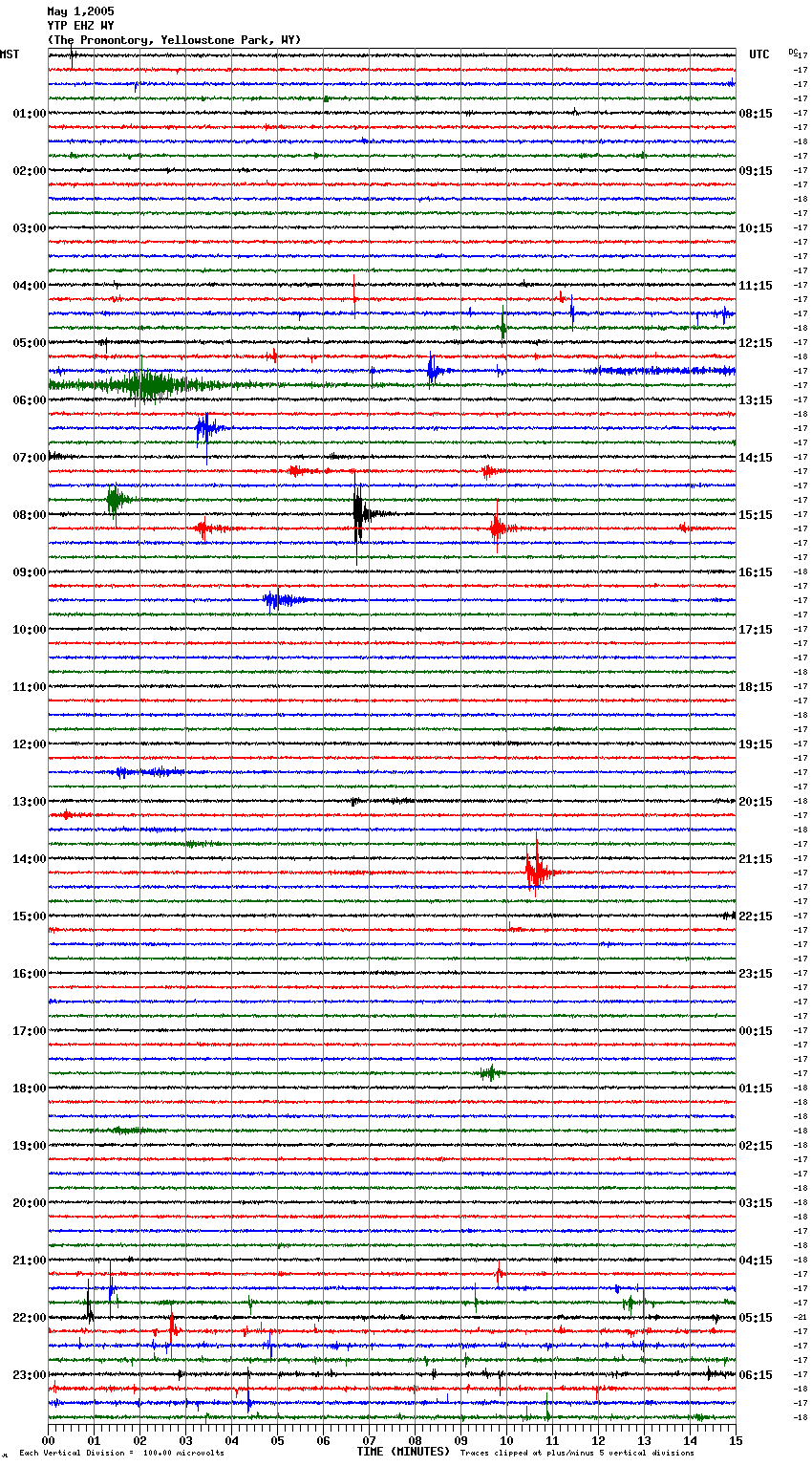Select the 03:00 MST hour label

30,228
